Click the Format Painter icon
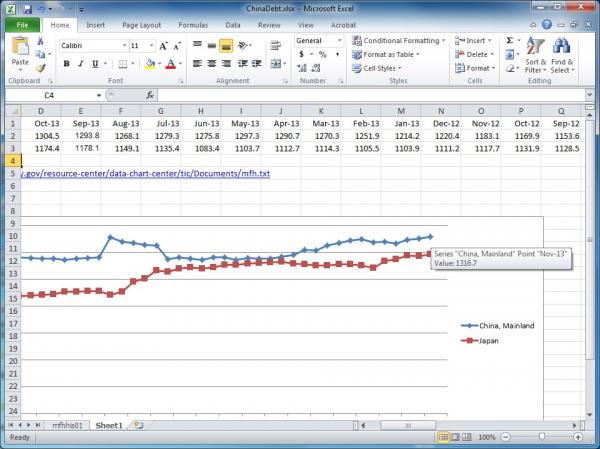This screenshot has width=600, height=449. 40,68
